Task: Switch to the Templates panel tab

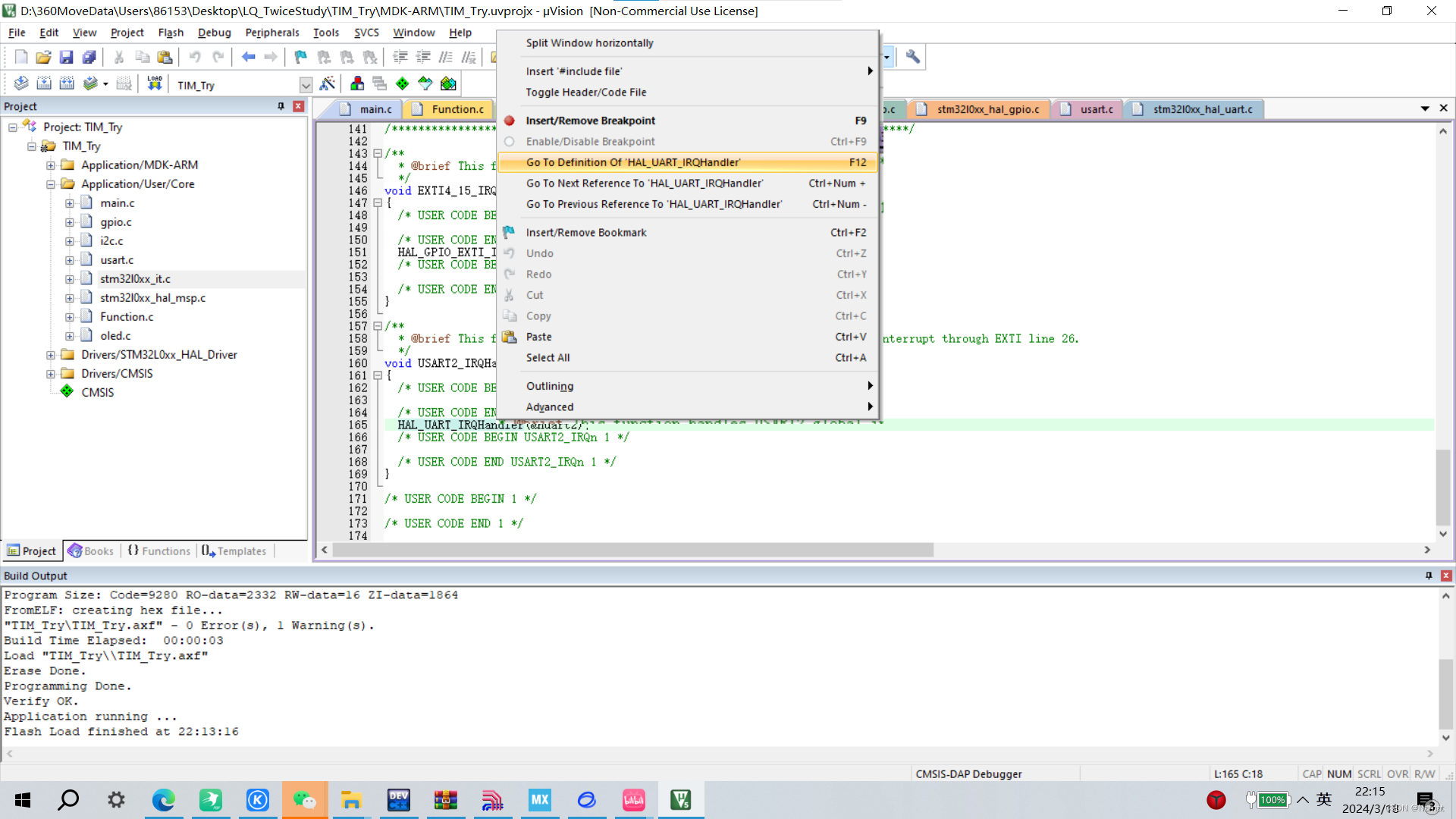Action: (x=234, y=551)
